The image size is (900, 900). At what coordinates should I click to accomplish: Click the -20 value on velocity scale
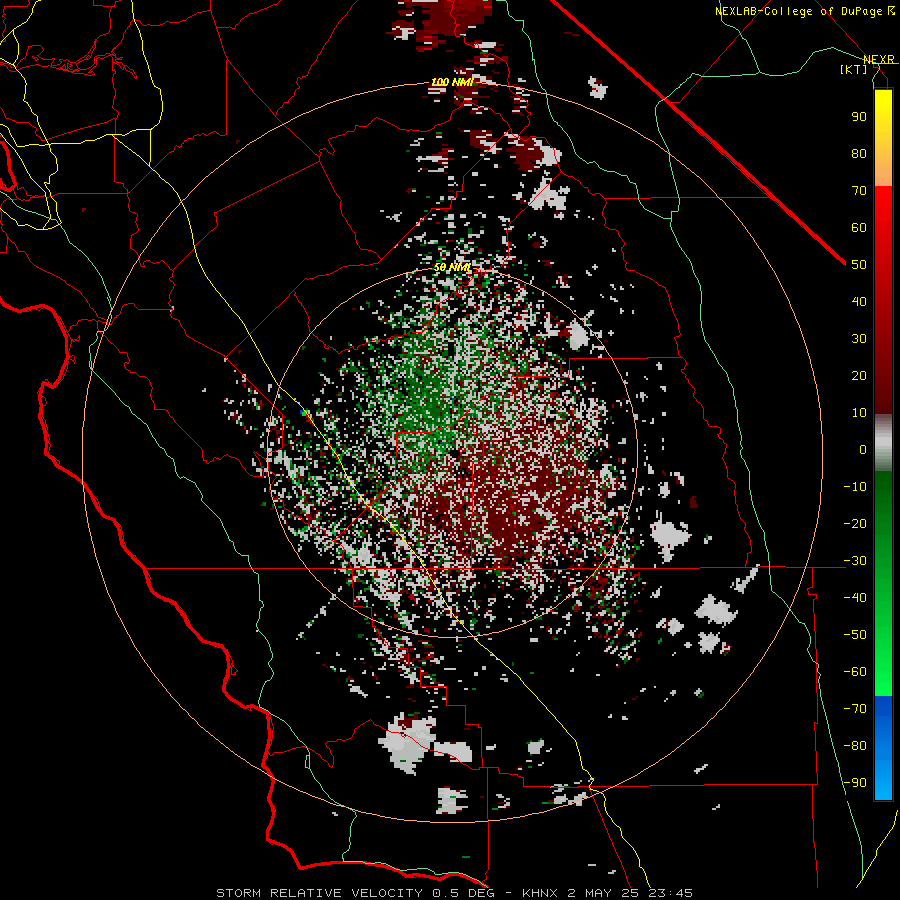(x=855, y=523)
